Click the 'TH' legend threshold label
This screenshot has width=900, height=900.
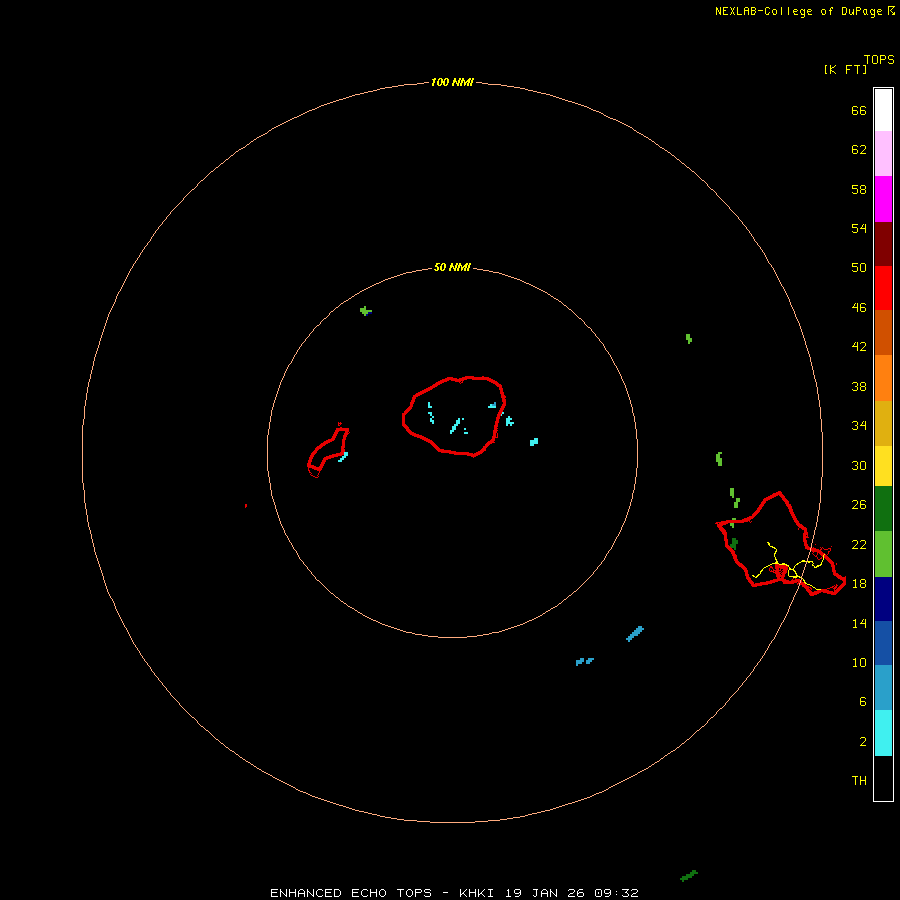coord(859,780)
